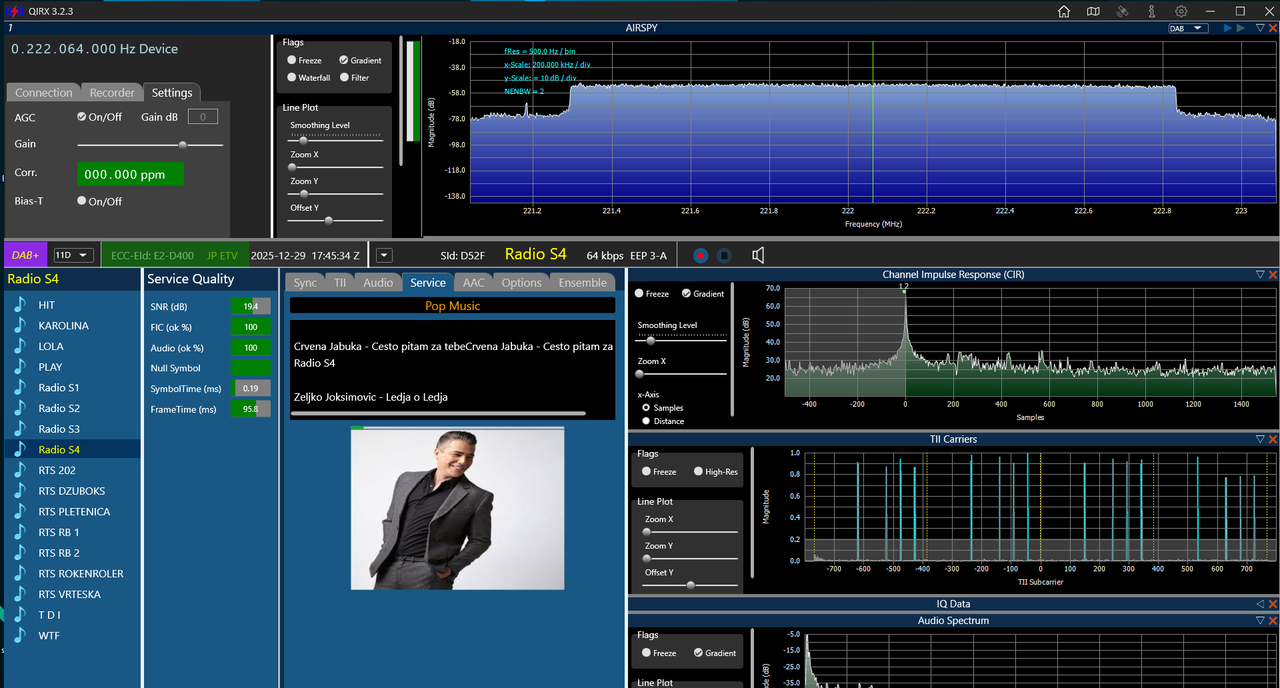Image resolution: width=1280 pixels, height=688 pixels.
Task: Collapse the TII Carriers panel triangle
Action: tap(1260, 439)
